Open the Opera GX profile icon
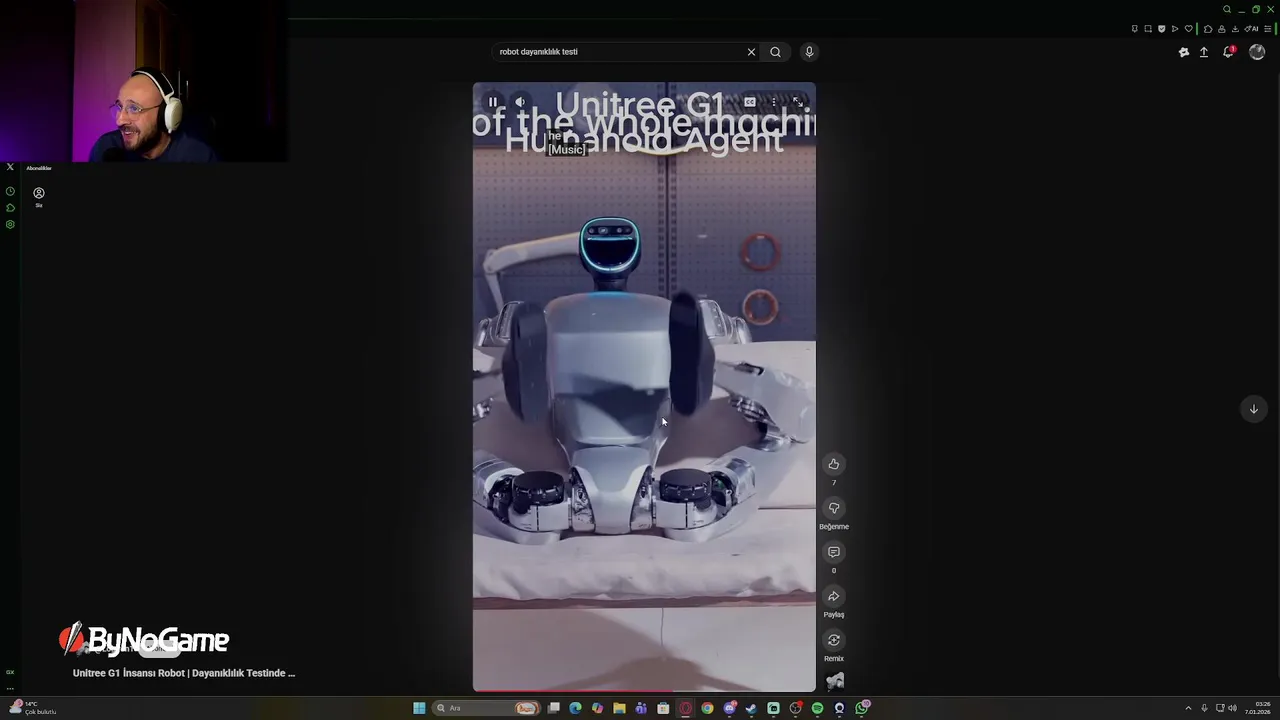Screen dimensions: 1280x720 pos(1222,29)
